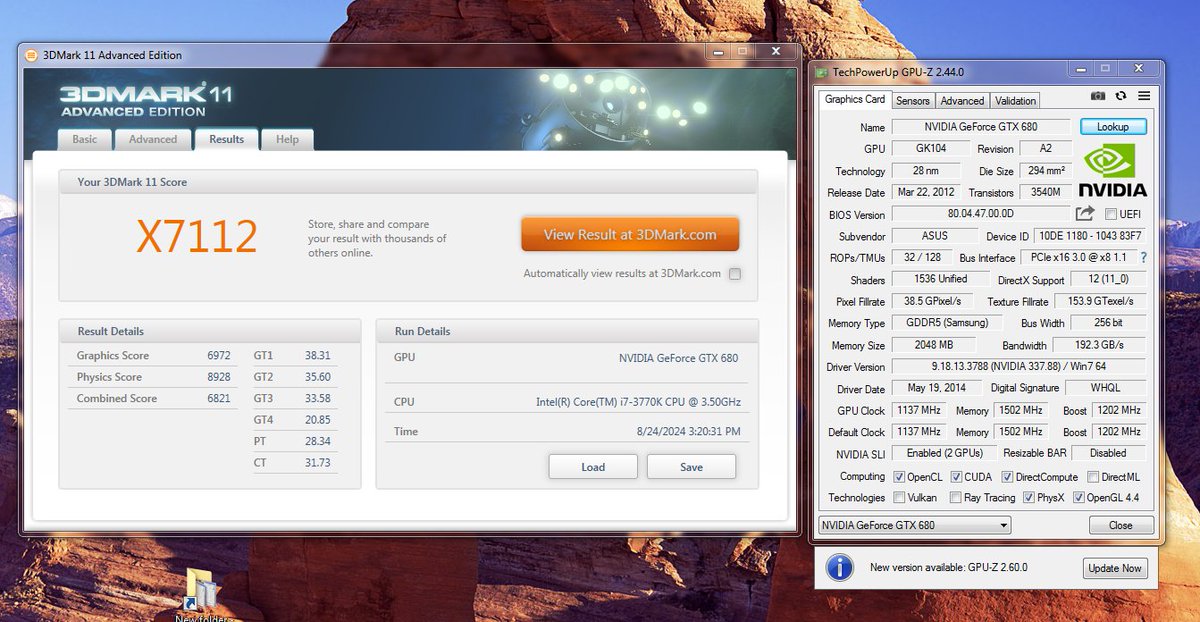This screenshot has width=1200, height=622.
Task: Open the GPU selection dropdown
Action: (914, 525)
